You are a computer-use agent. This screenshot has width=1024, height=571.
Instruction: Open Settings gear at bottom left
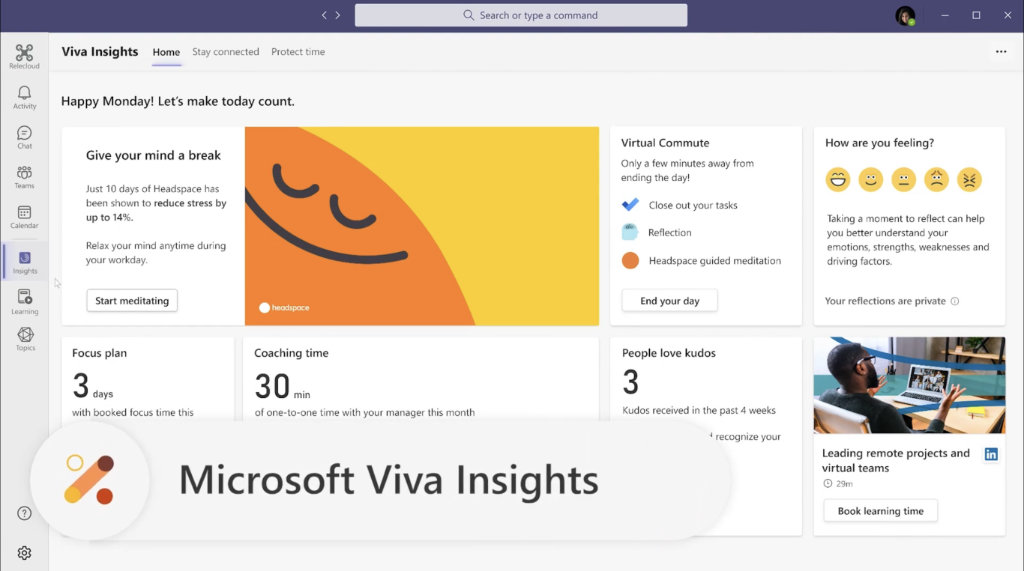click(x=24, y=553)
